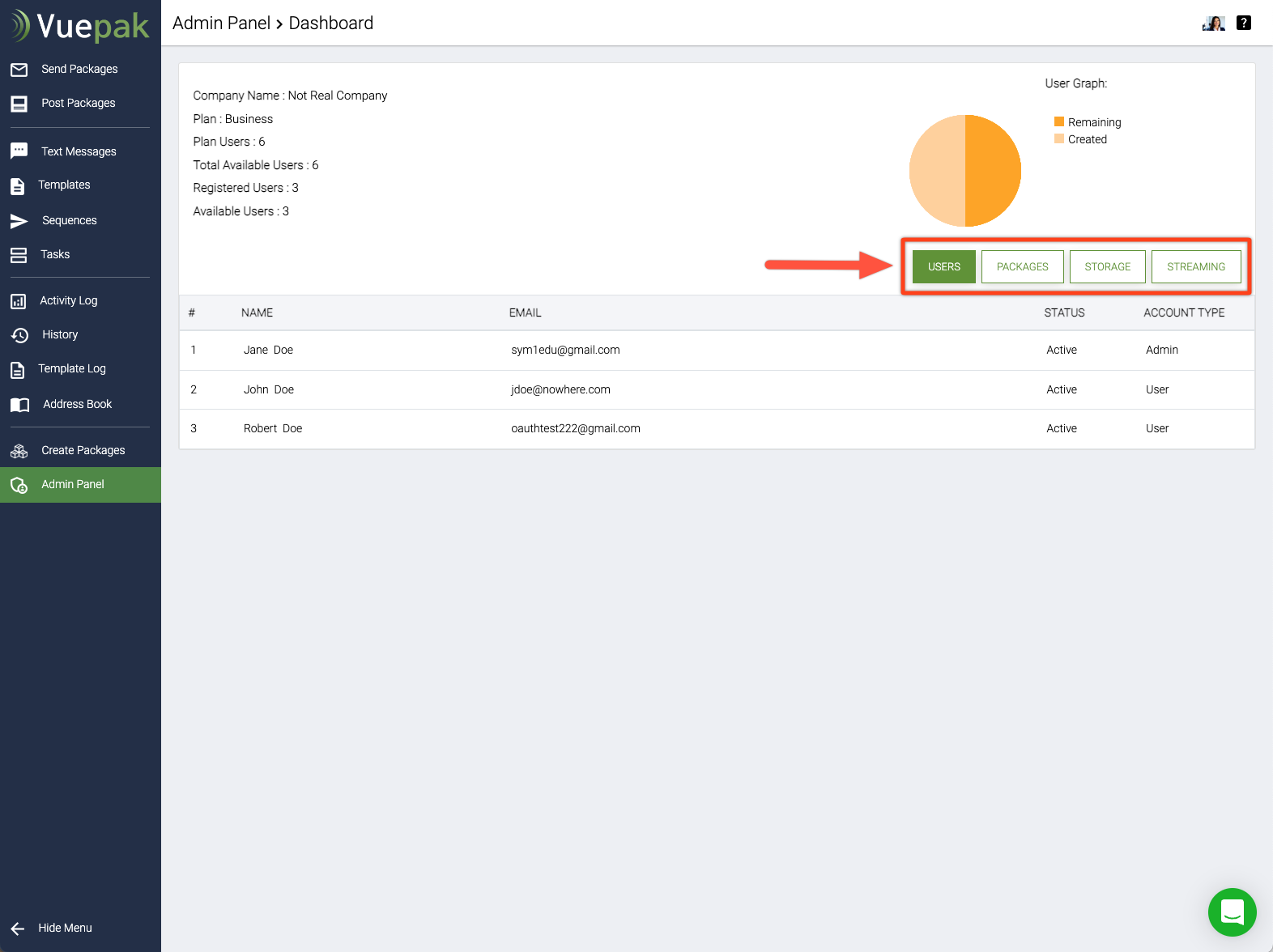Screen dimensions: 1273x952
Task: Open the help question mark icon
Action: (x=1244, y=23)
